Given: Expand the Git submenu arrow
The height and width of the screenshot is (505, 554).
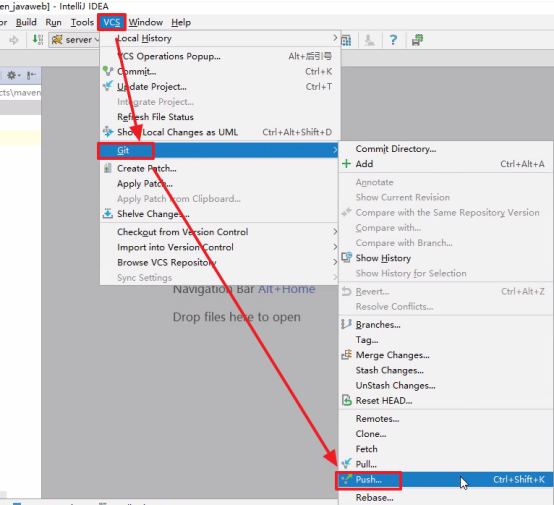Looking at the screenshot, I should (x=335, y=150).
